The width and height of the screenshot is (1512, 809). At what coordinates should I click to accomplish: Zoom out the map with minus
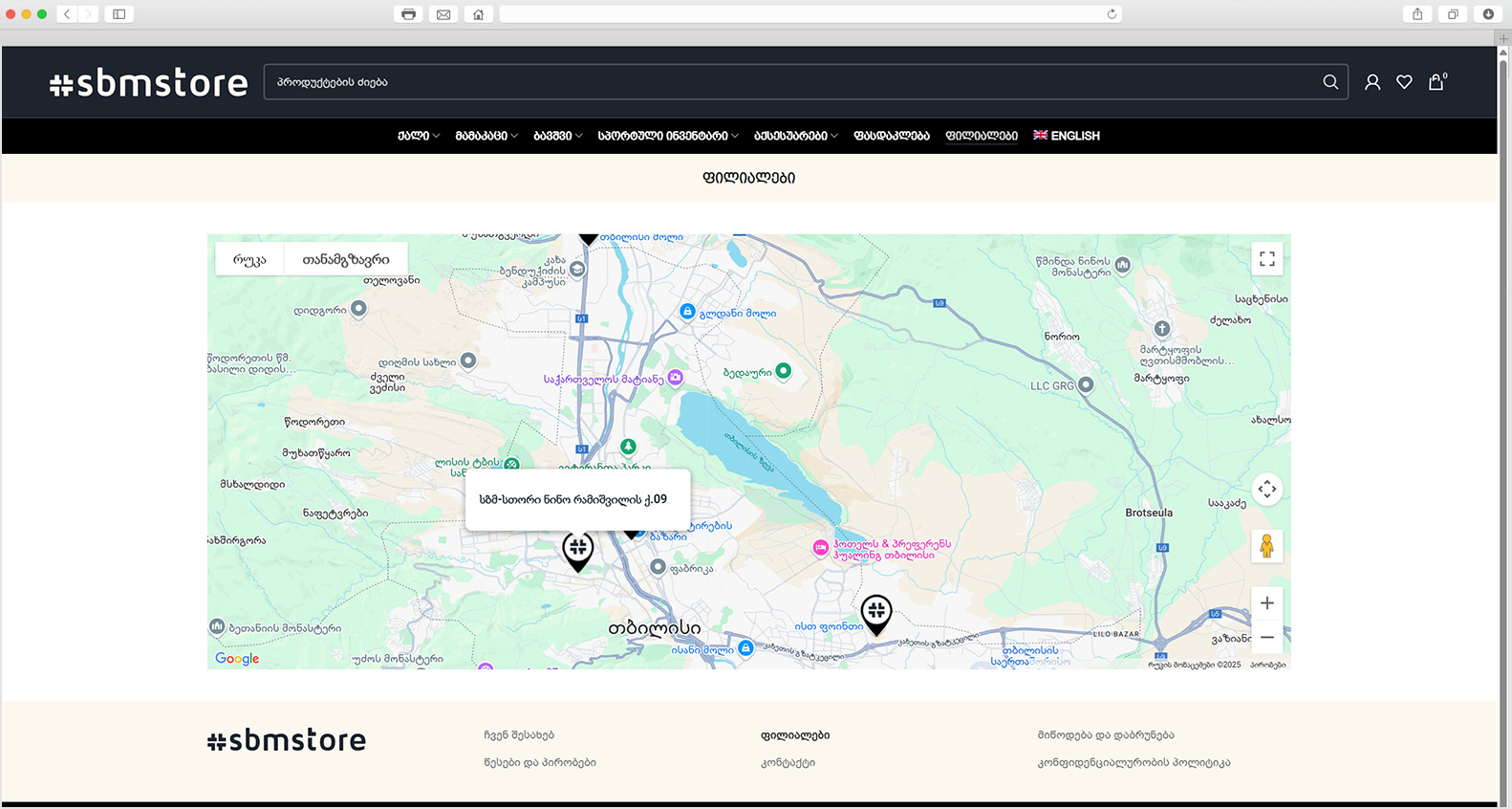coord(1266,637)
